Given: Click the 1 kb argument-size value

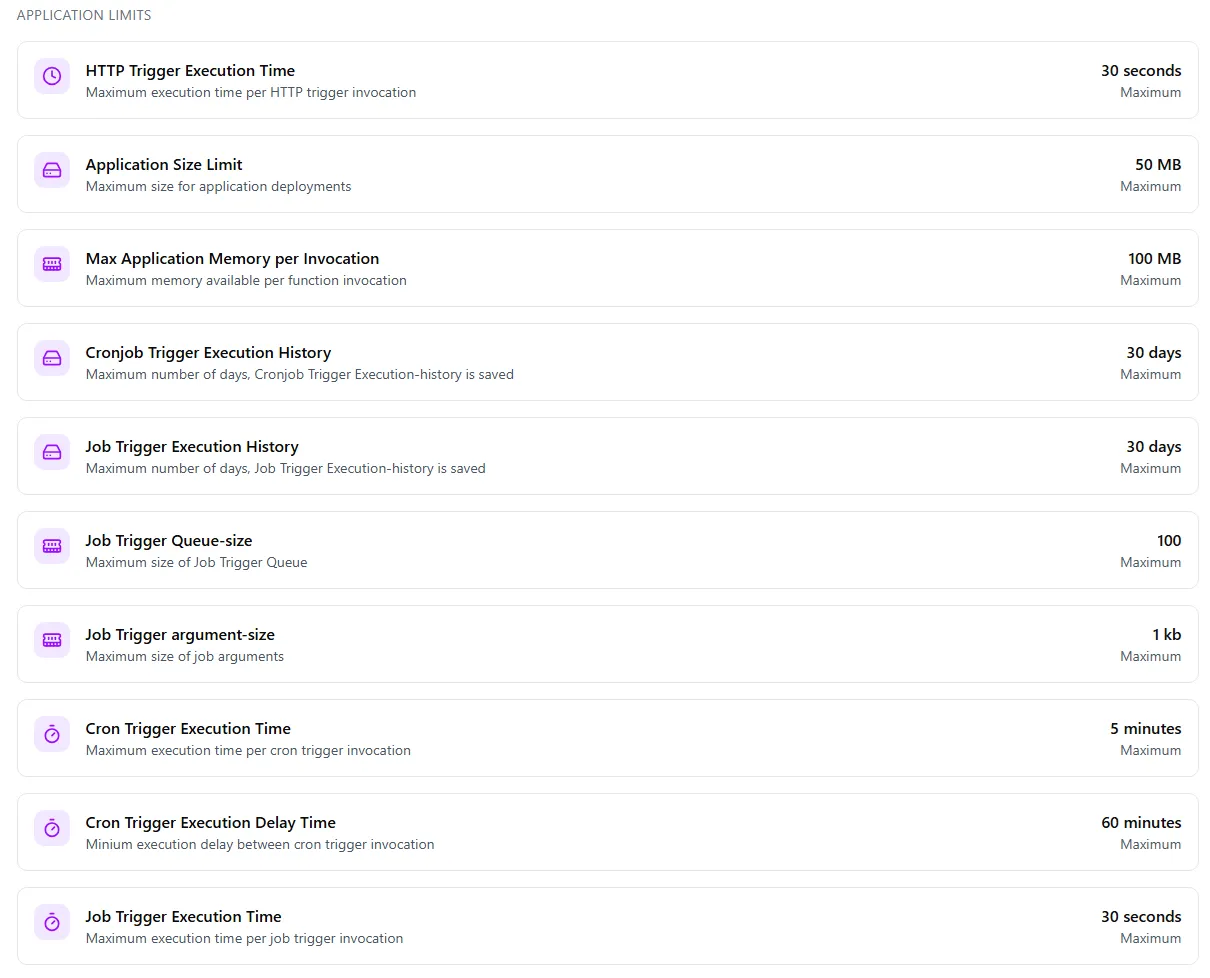Looking at the screenshot, I should pyautogui.click(x=1166, y=635).
